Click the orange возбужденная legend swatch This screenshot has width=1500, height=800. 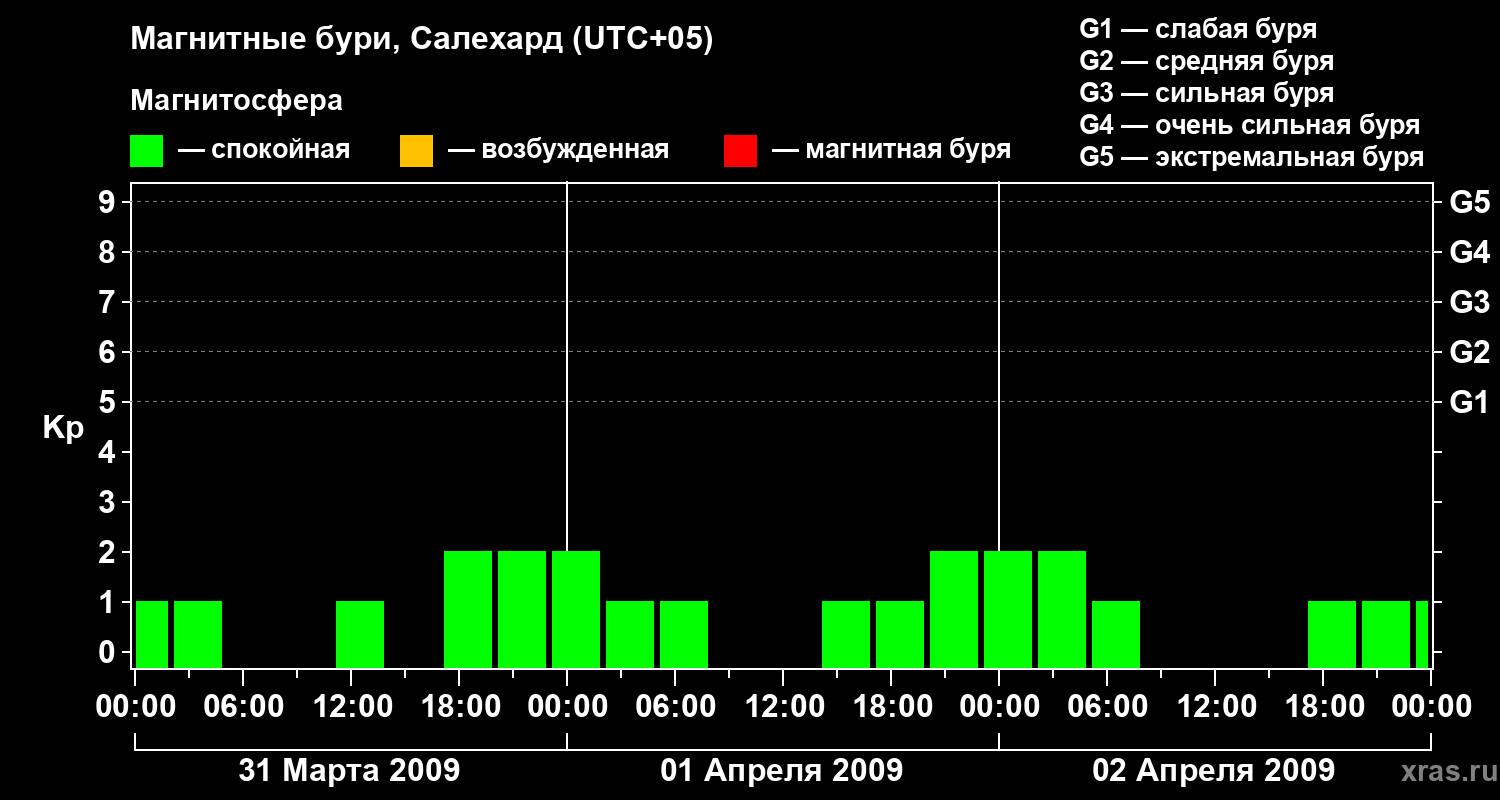[x=416, y=151]
